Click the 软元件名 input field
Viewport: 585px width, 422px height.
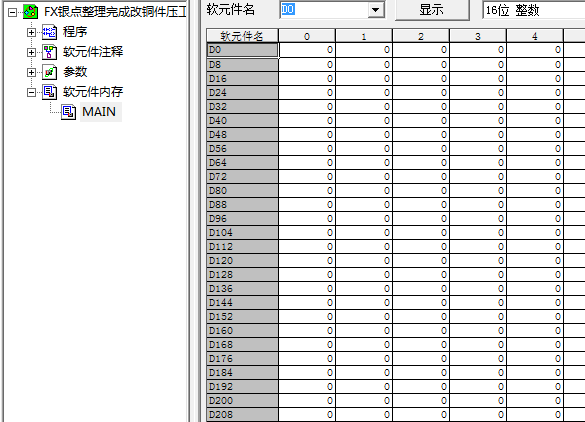point(324,10)
